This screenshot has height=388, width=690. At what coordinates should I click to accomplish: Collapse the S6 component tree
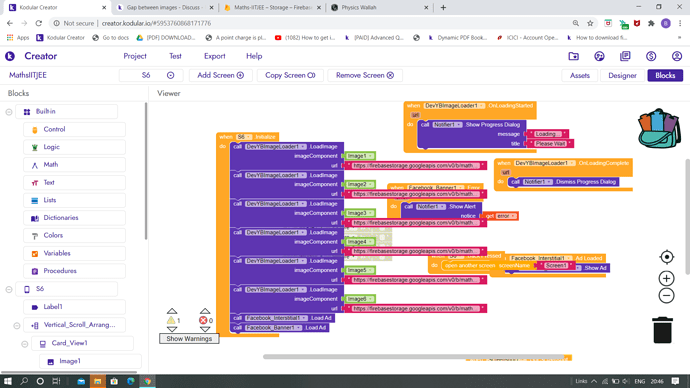tap(9, 289)
